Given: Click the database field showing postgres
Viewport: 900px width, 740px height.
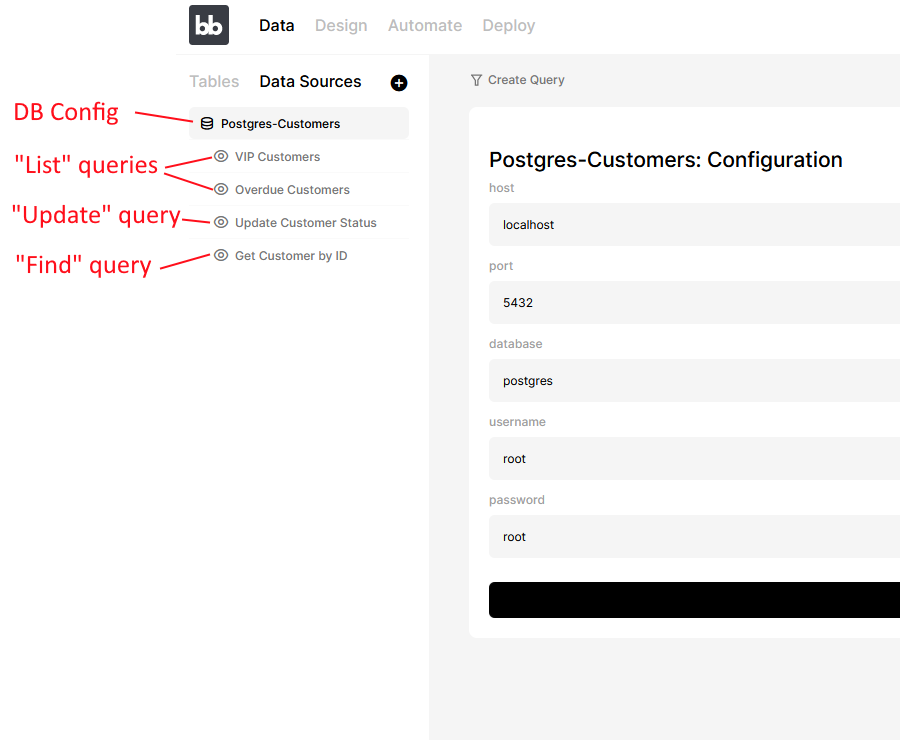Looking at the screenshot, I should click(x=694, y=380).
